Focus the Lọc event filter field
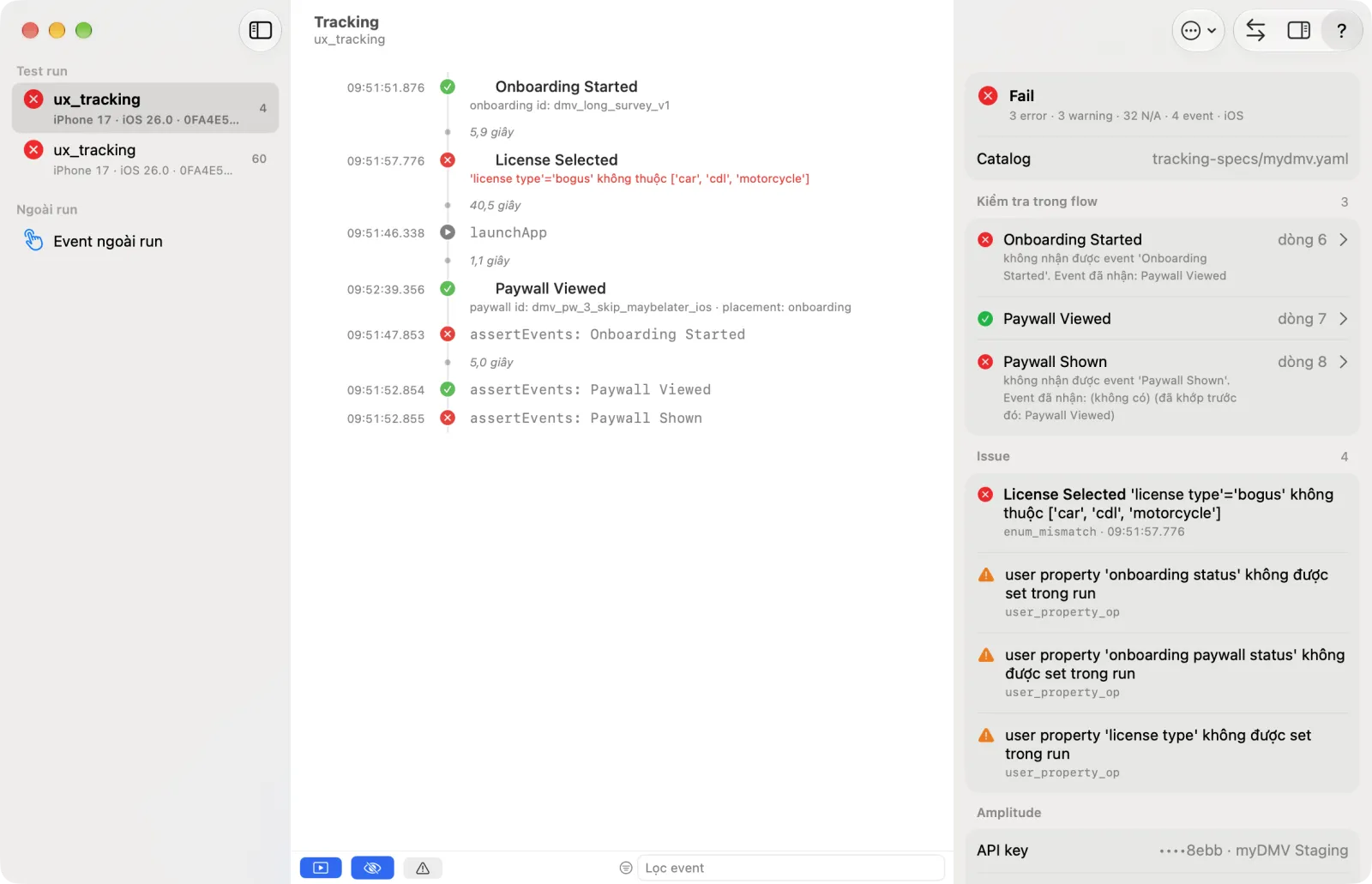Screen dimensions: 1372x884 tap(791, 868)
